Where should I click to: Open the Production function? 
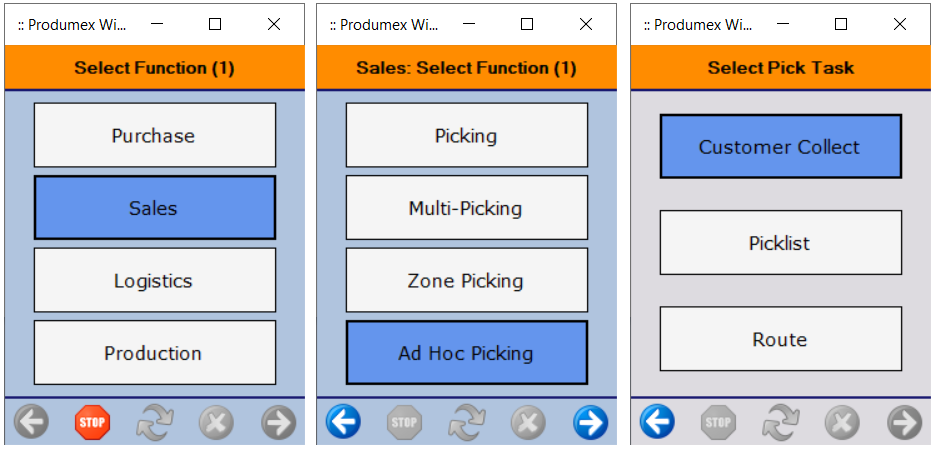tap(154, 352)
